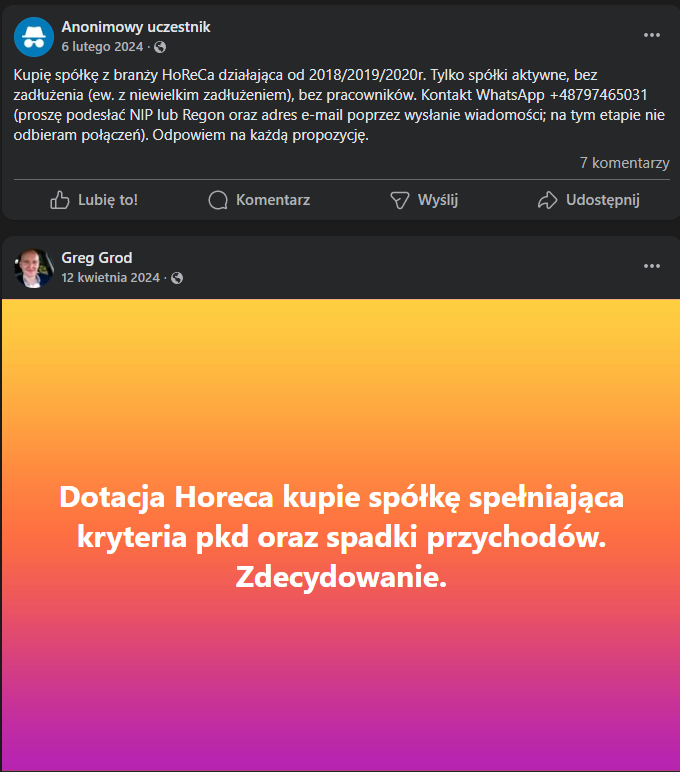The image size is (680, 772).
Task: Open the "Anonimowy uczestnik" author name
Action: click(x=136, y=27)
